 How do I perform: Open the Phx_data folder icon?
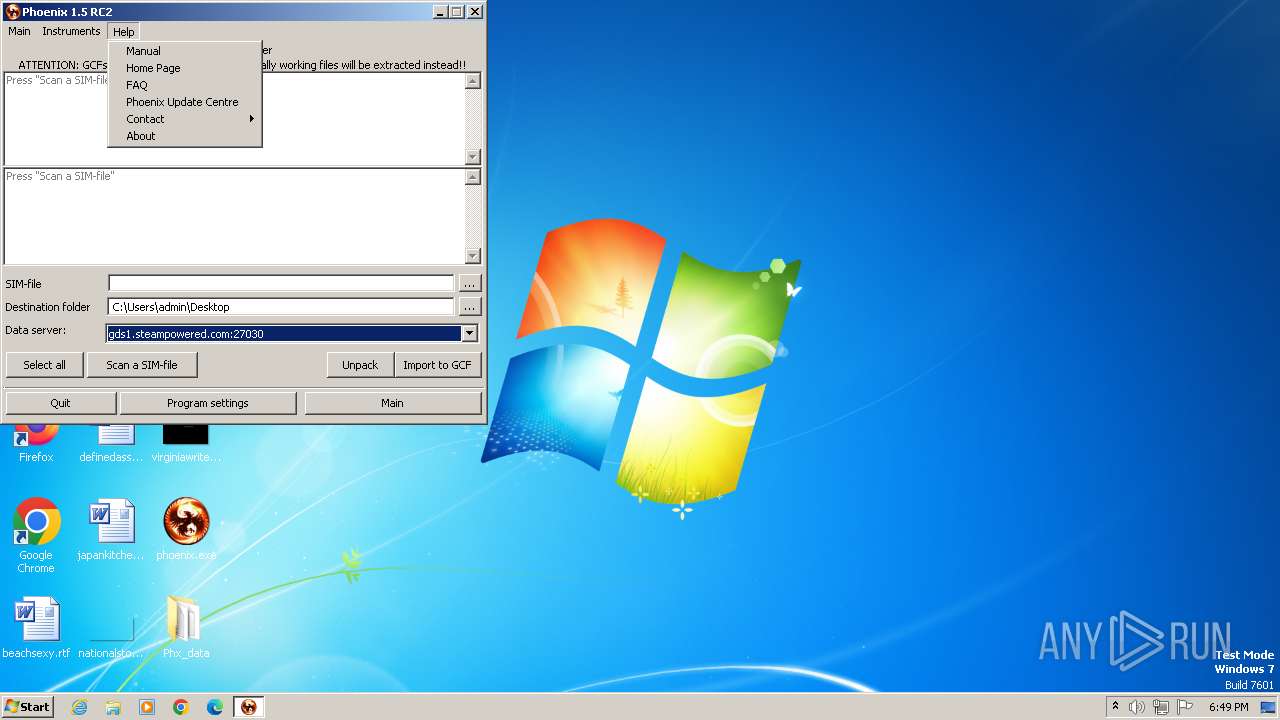click(x=186, y=627)
